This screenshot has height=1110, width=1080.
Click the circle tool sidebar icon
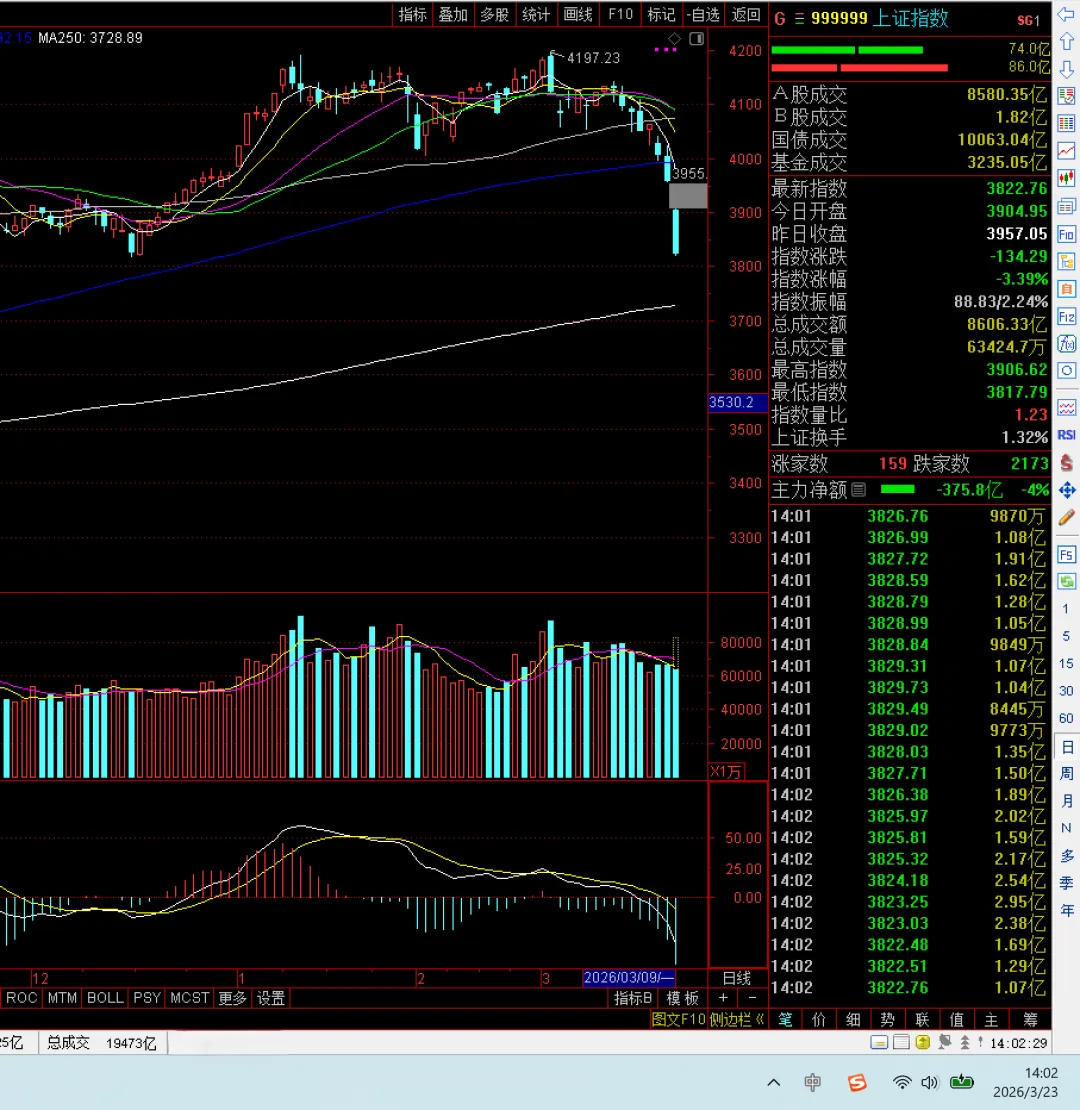pos(1066,370)
